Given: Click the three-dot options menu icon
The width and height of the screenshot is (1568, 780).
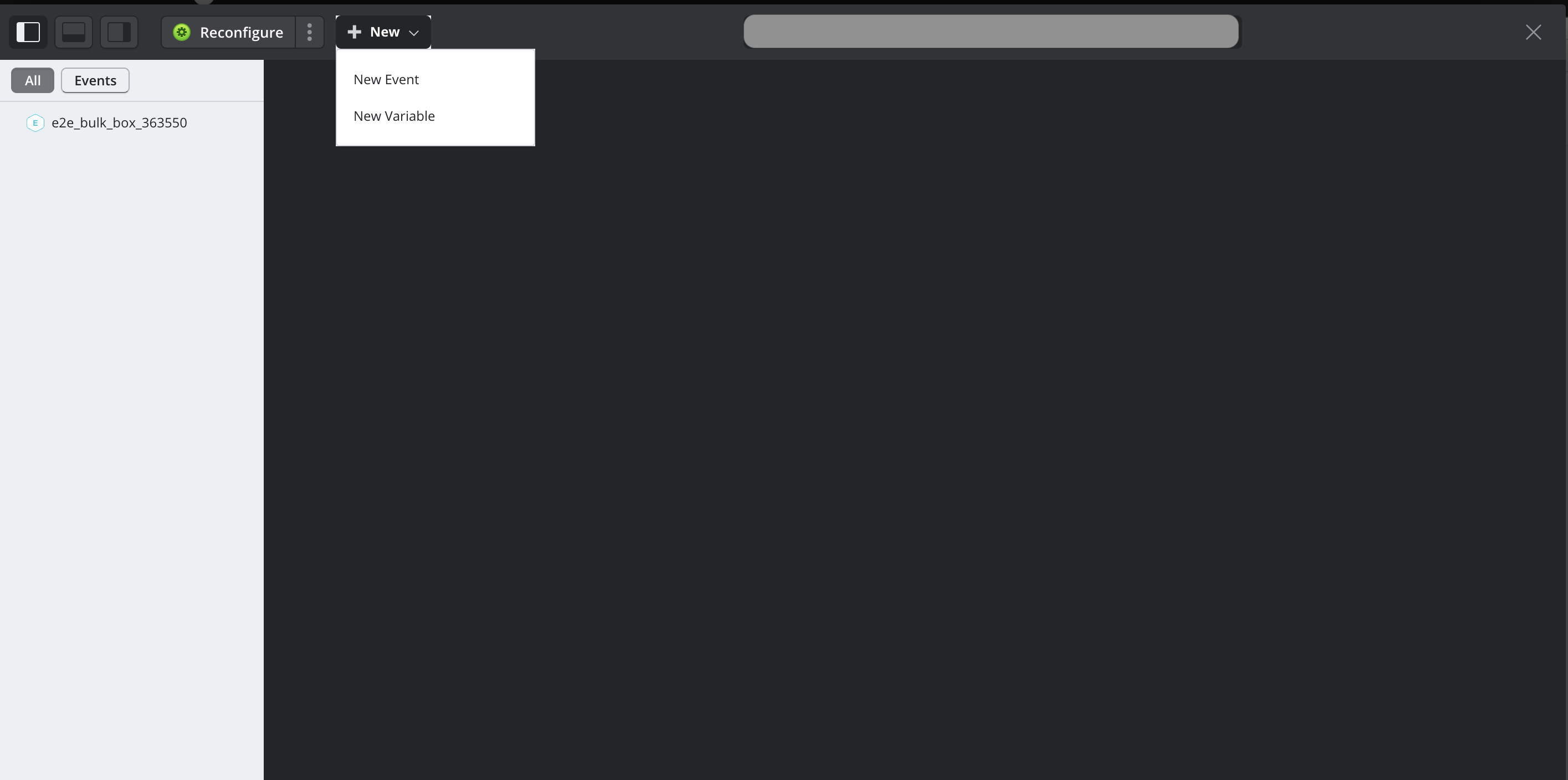Looking at the screenshot, I should 310,32.
